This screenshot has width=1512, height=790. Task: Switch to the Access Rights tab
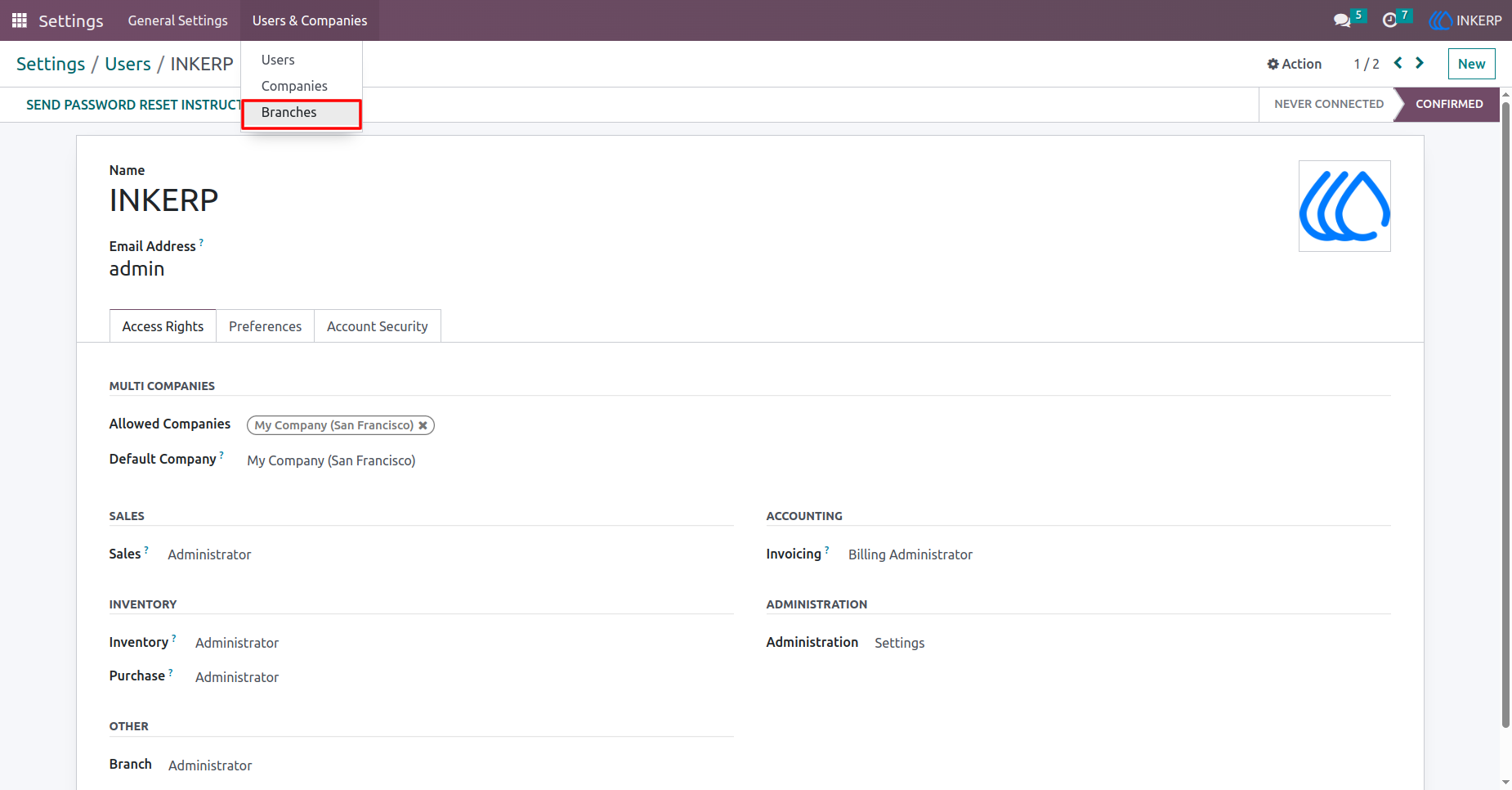[x=163, y=326]
